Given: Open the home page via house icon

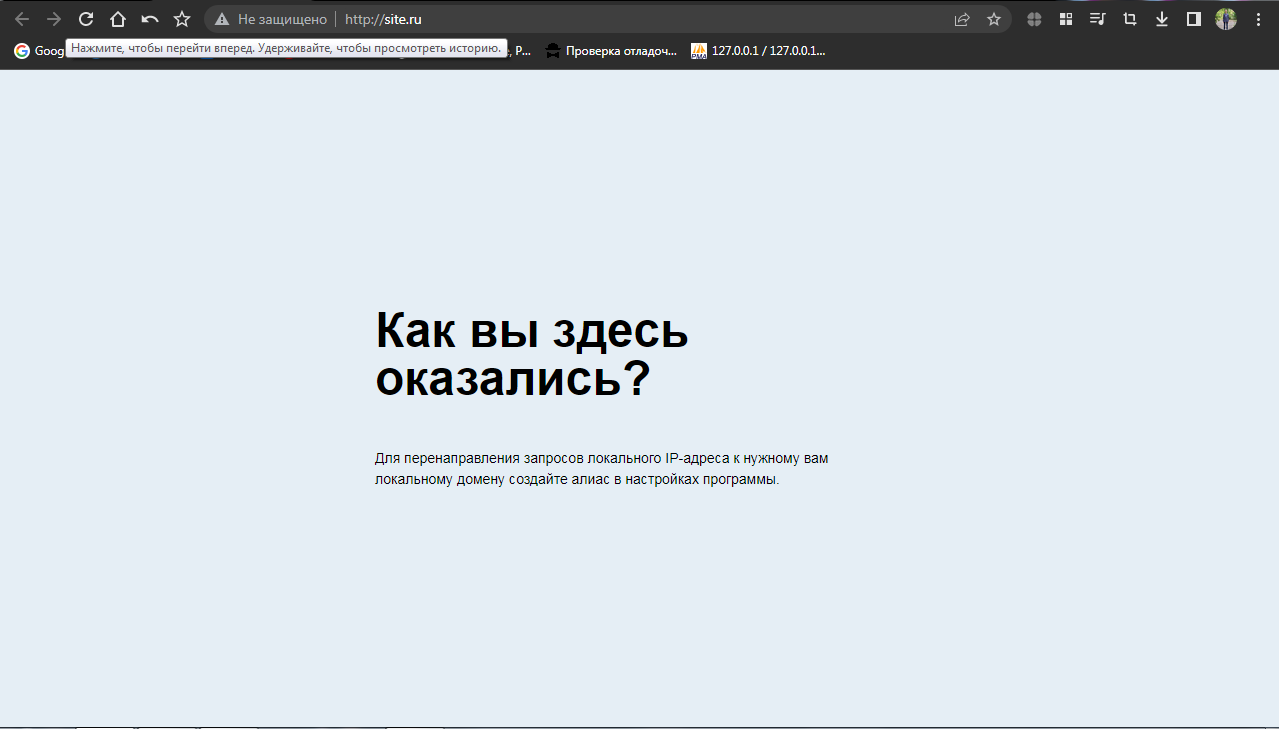Looking at the screenshot, I should [118, 19].
